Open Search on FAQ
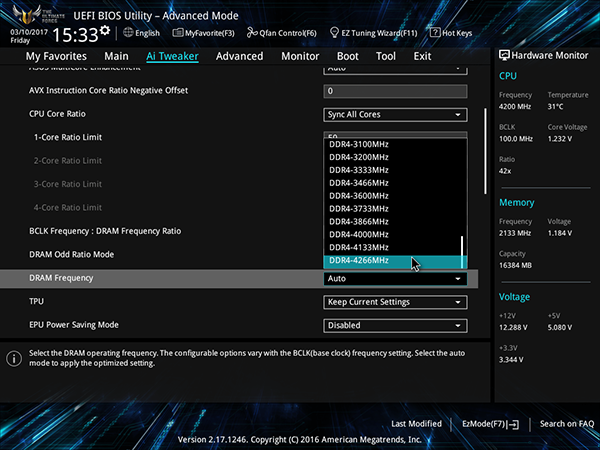Image resolution: width=600 pixels, height=450 pixels. pyautogui.click(x=567, y=424)
